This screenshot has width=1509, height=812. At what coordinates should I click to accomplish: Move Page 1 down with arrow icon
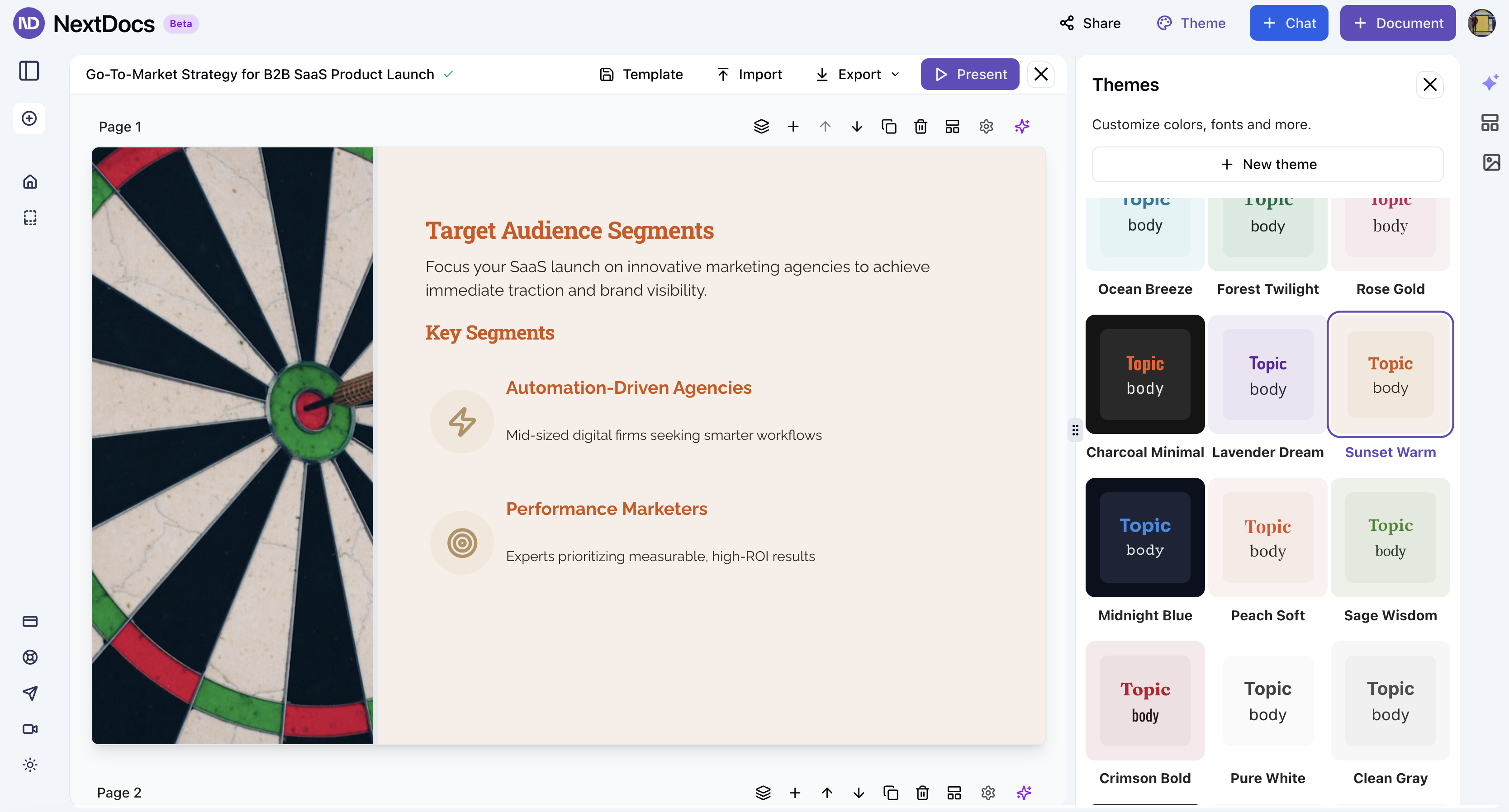(856, 126)
